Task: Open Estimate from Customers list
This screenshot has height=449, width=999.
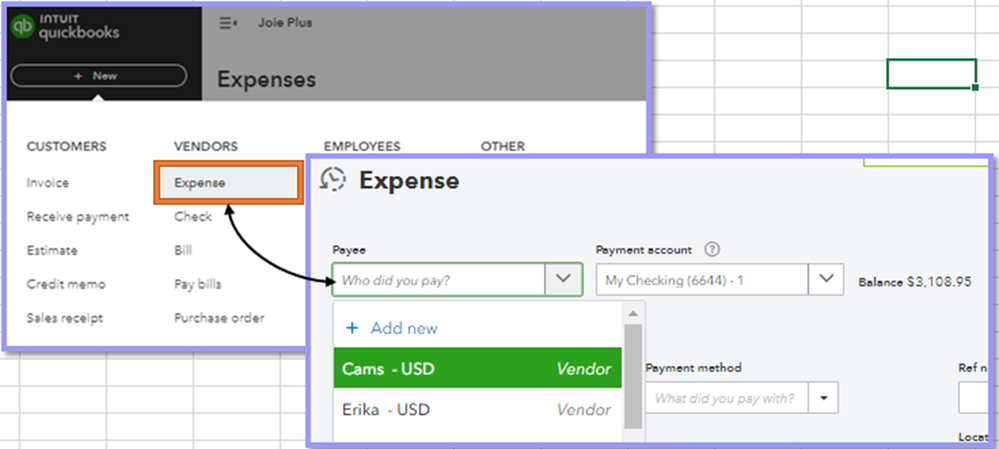Action: [52, 251]
